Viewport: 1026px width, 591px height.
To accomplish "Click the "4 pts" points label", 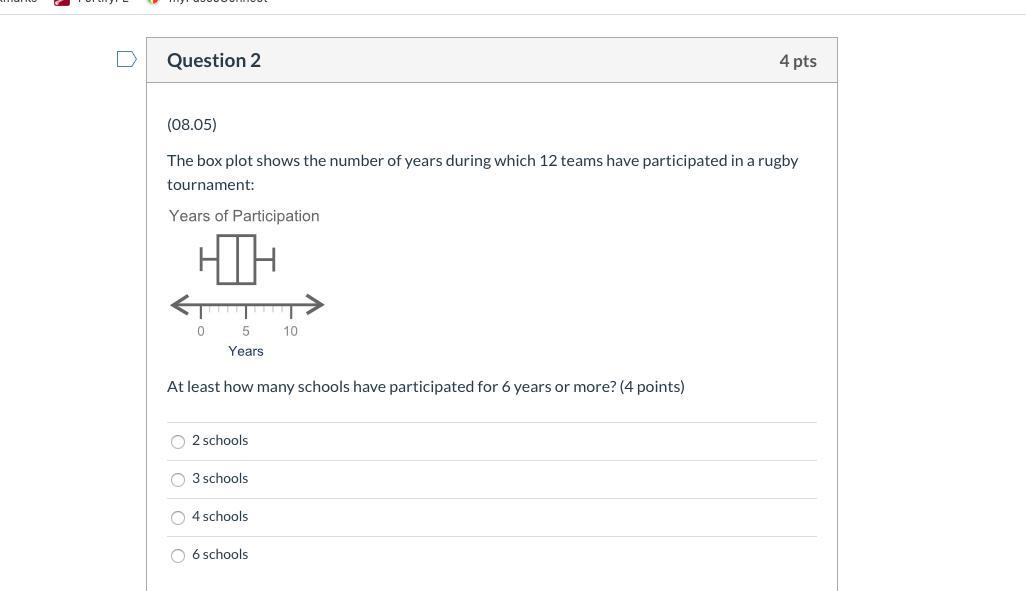I will [x=798, y=61].
